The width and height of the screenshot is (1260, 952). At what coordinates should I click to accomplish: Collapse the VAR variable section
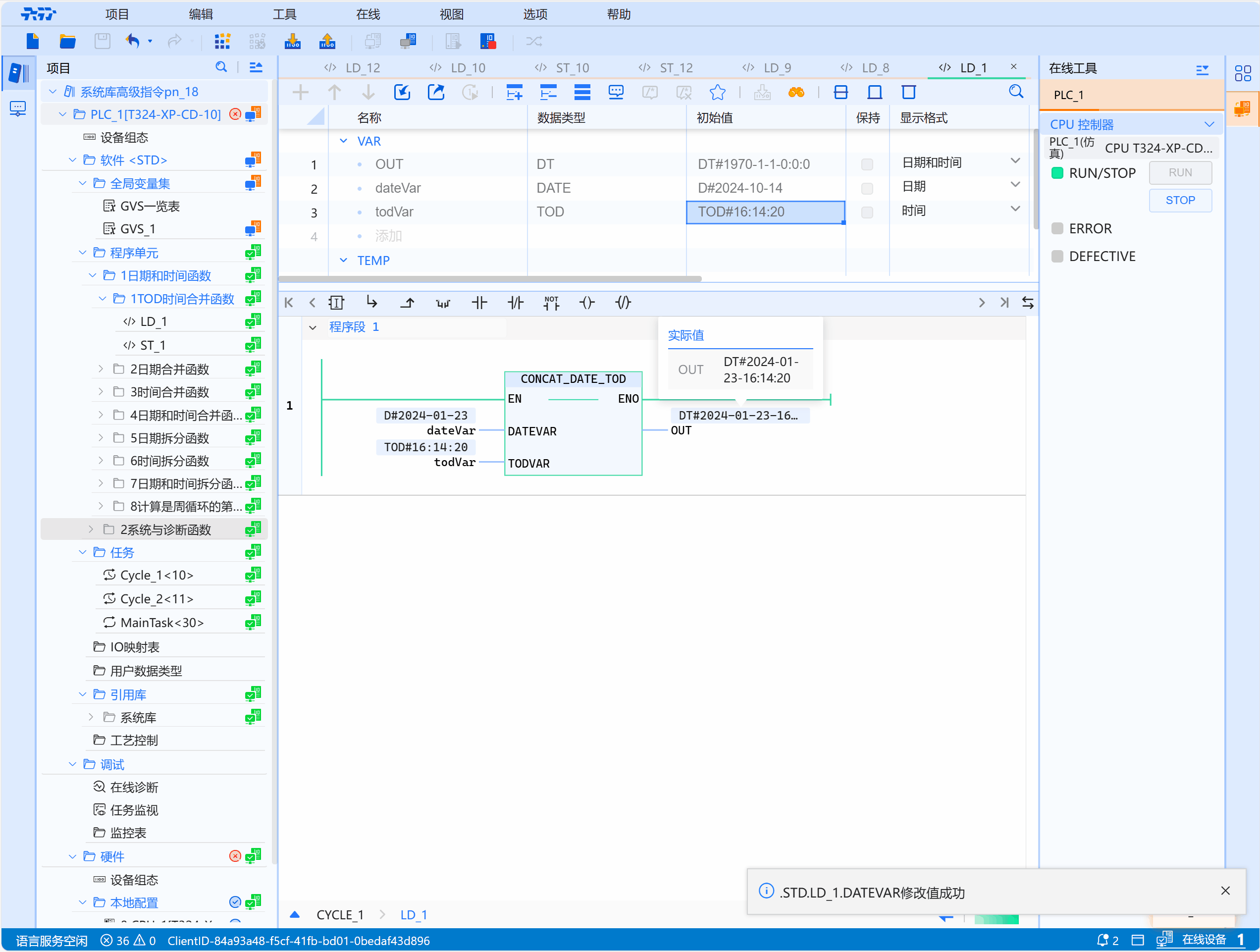pyautogui.click(x=343, y=141)
